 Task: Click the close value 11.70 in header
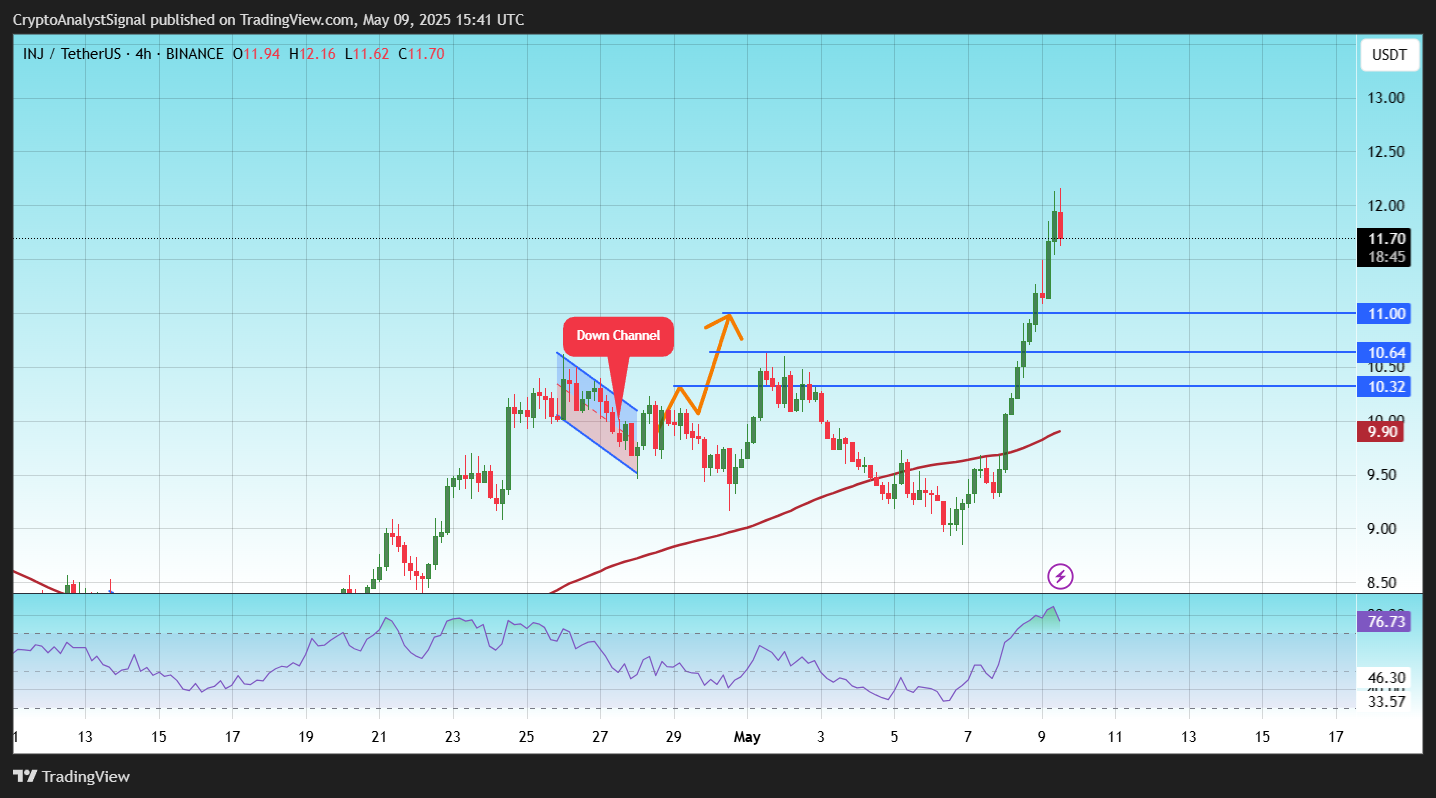426,54
